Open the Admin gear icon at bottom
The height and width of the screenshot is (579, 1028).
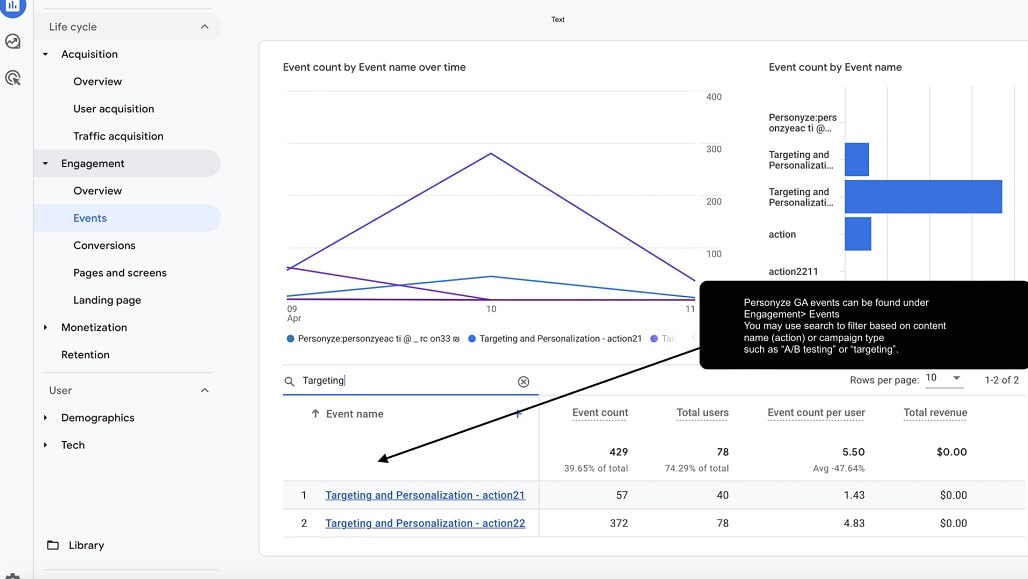coord(12,576)
